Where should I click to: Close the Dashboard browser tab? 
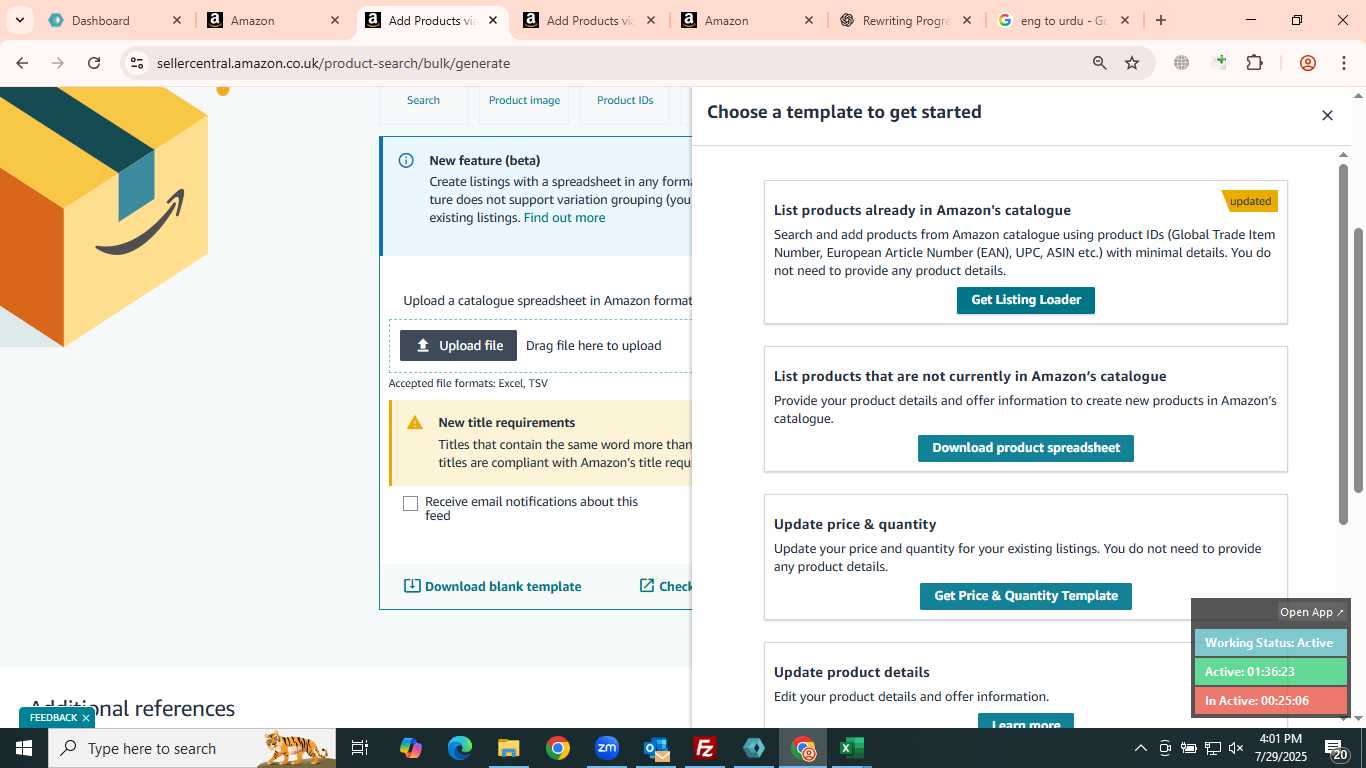tap(177, 20)
